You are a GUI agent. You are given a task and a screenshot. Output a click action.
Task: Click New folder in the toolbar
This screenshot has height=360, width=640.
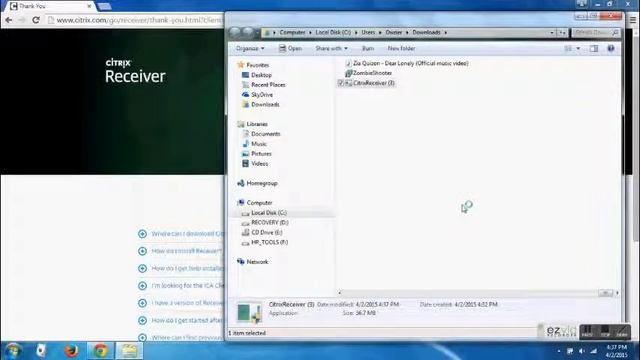(401, 49)
